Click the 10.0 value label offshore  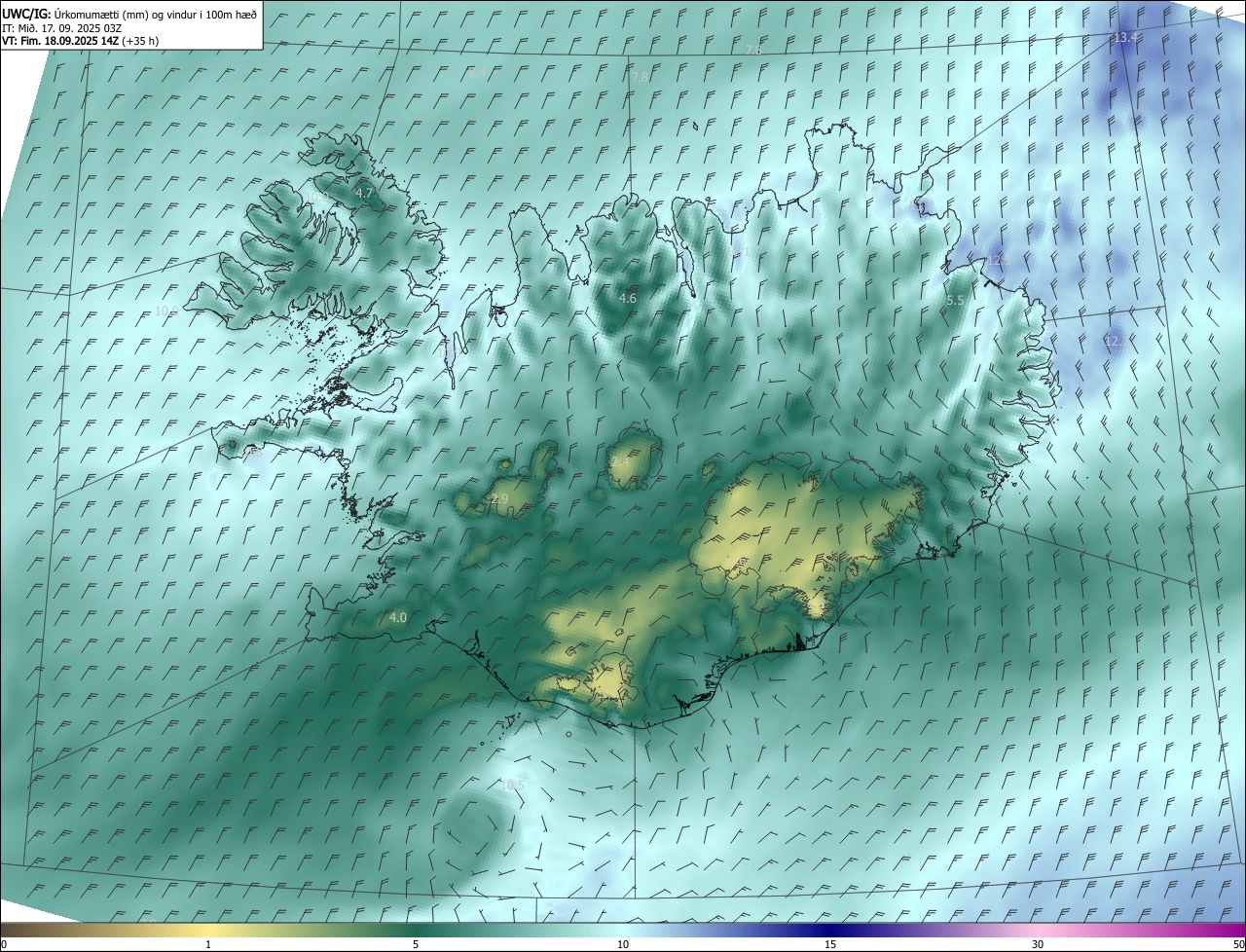tap(166, 311)
